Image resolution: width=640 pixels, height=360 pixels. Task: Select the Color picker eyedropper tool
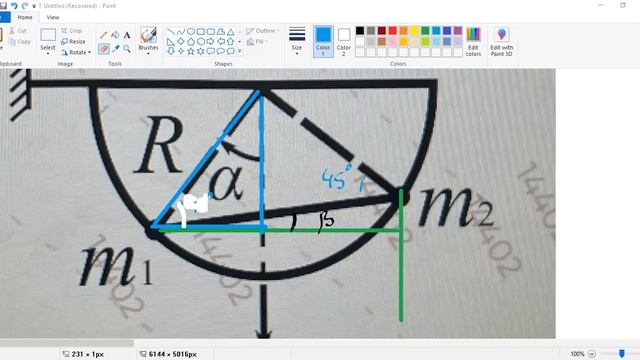[x=116, y=49]
